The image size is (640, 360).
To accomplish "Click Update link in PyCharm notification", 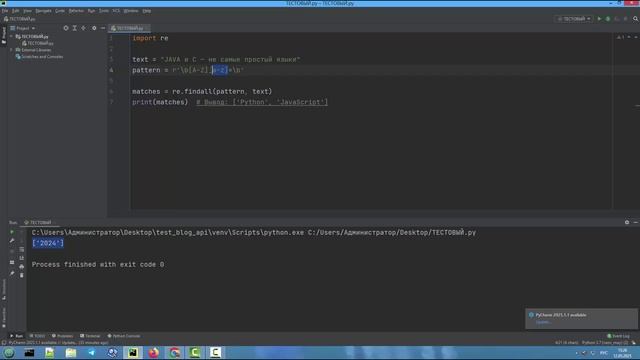I will point(543,322).
